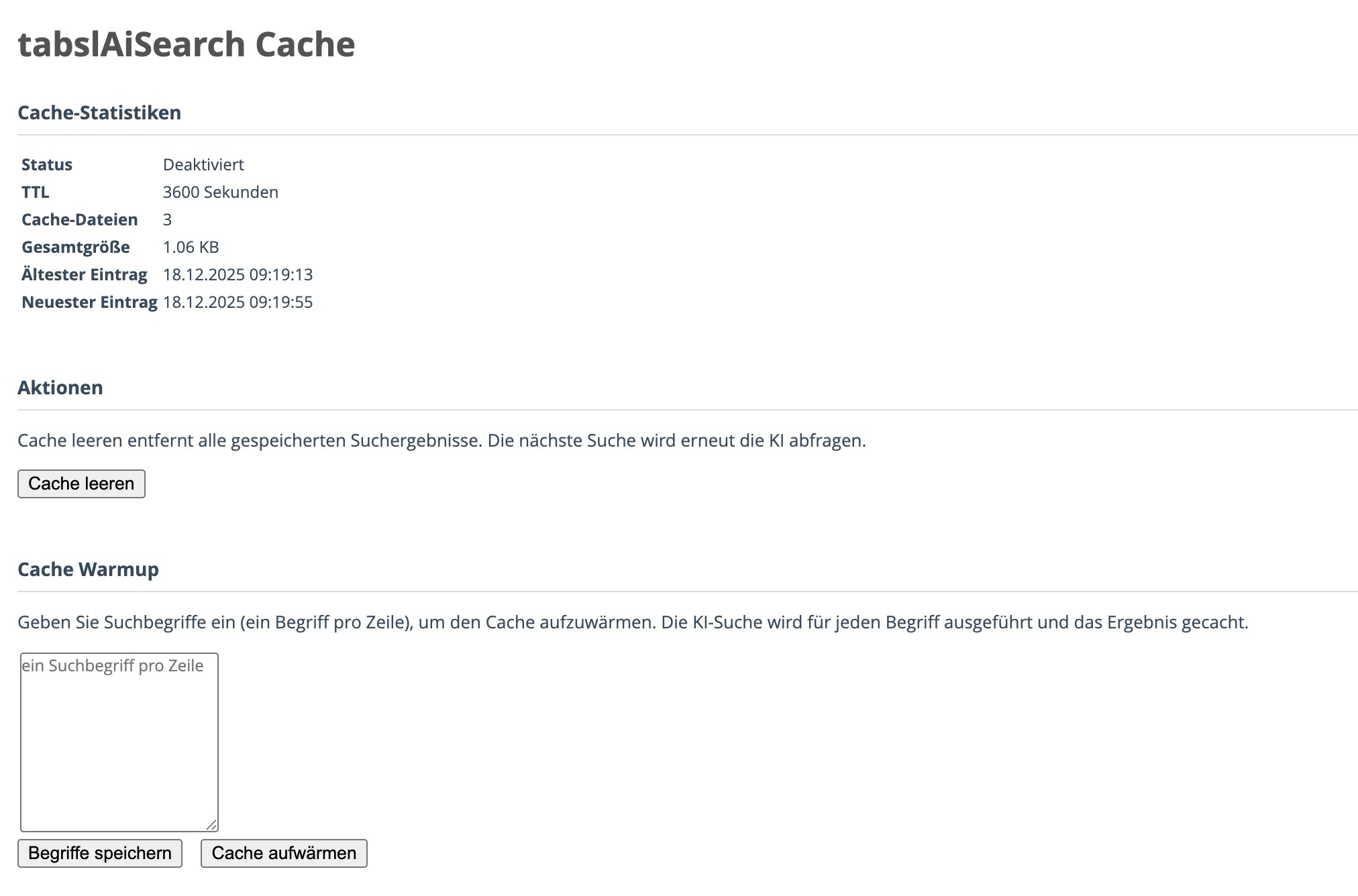Click the Cache Warmup section heading
This screenshot has height=896, width=1358.
pyautogui.click(x=88, y=569)
